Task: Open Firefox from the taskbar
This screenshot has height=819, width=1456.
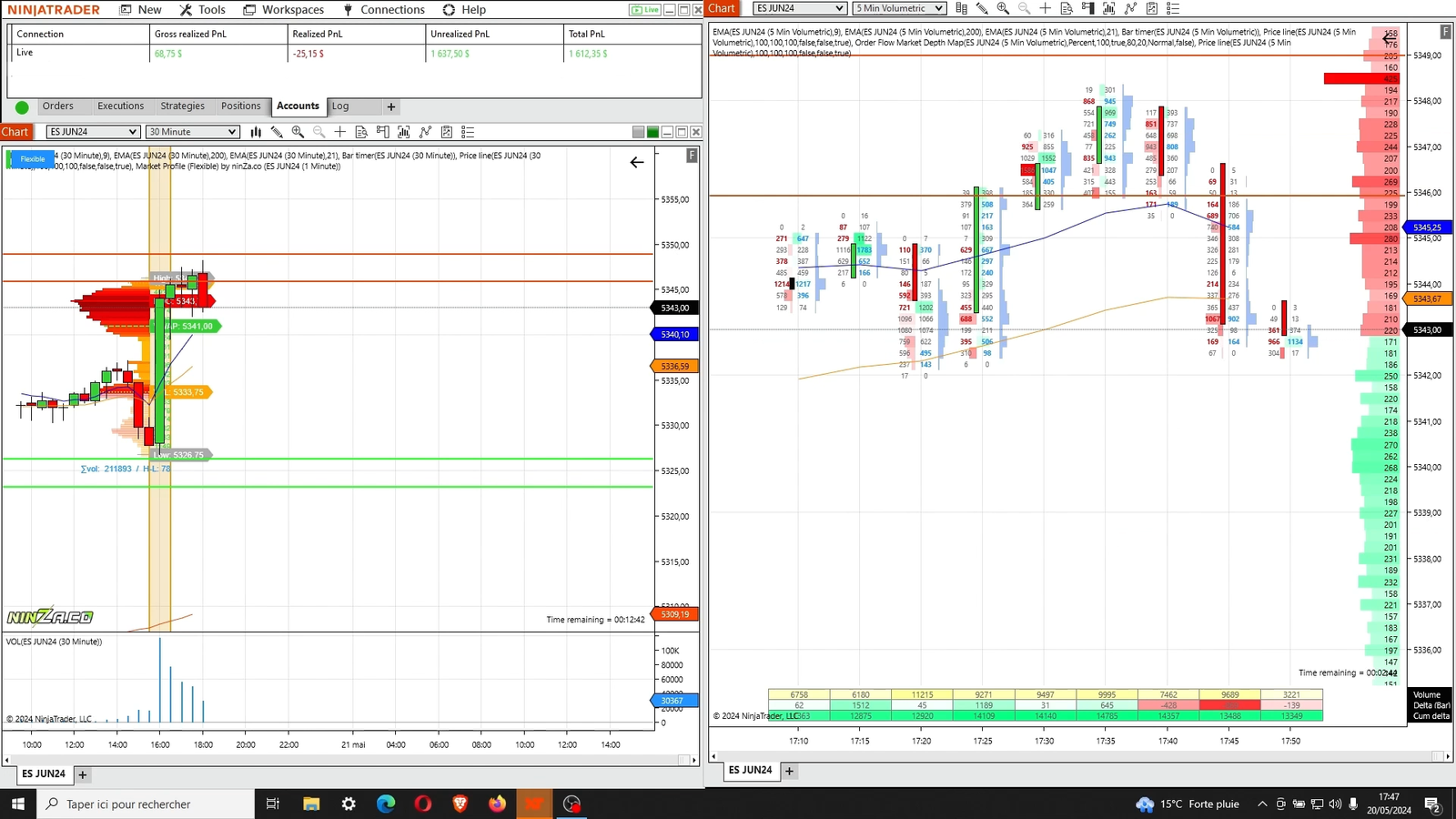Action: pyautogui.click(x=497, y=804)
